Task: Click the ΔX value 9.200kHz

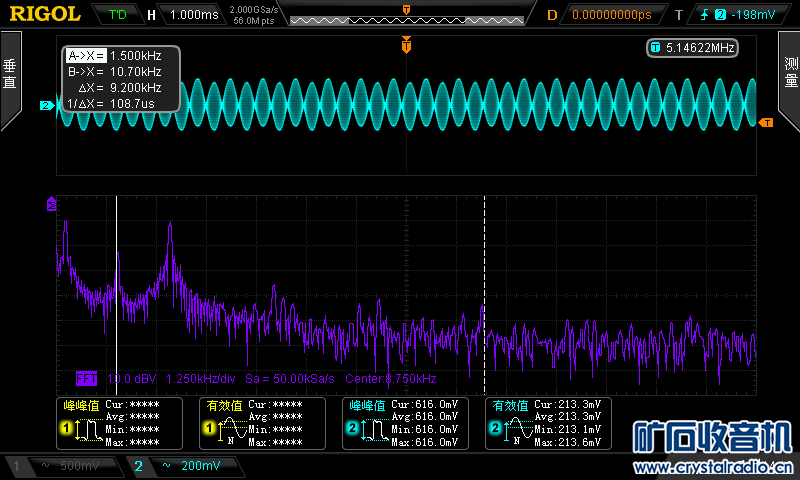Action: tap(135, 87)
